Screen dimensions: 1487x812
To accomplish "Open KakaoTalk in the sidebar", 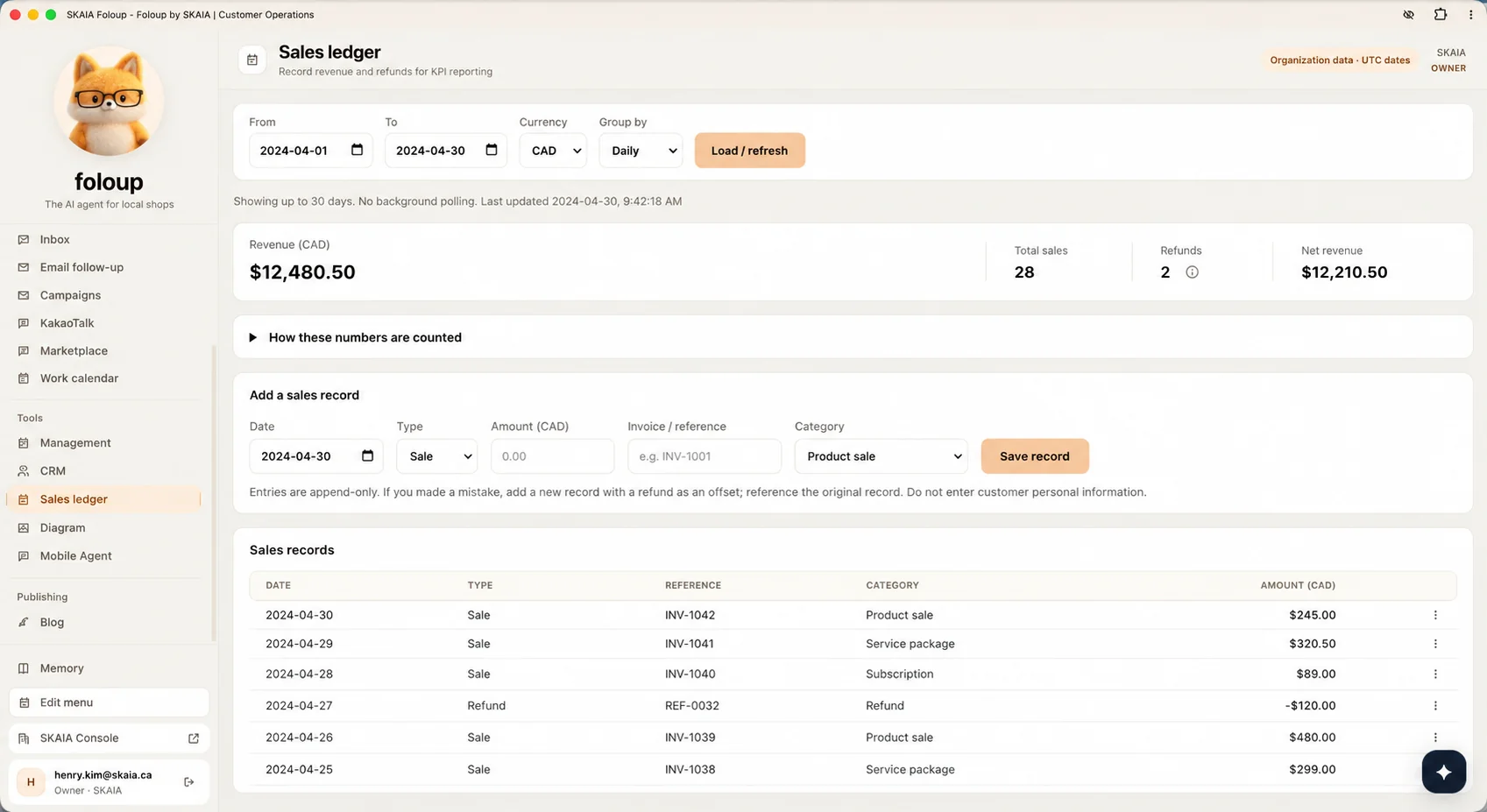I will click(67, 323).
